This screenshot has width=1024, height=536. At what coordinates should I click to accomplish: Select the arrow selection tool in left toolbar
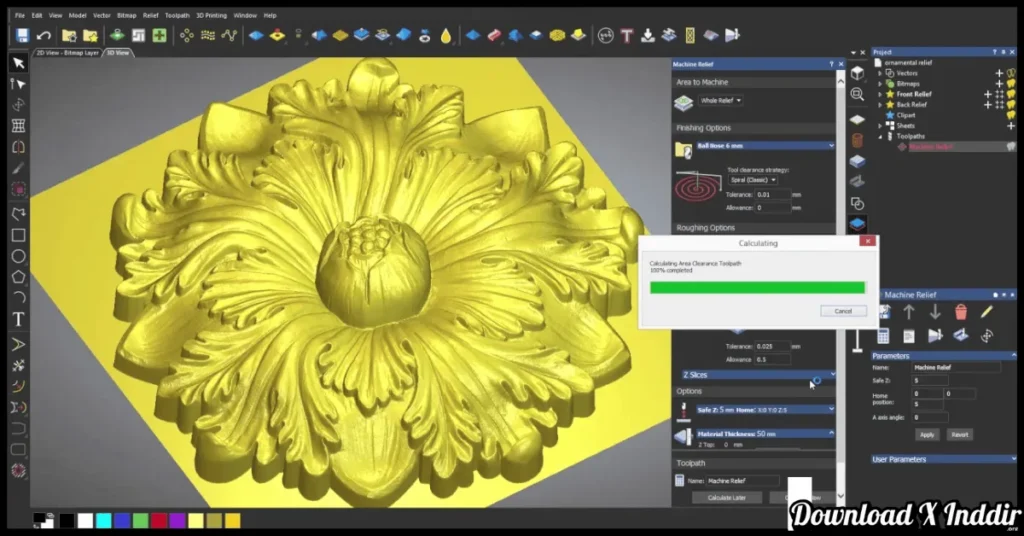[x=18, y=63]
